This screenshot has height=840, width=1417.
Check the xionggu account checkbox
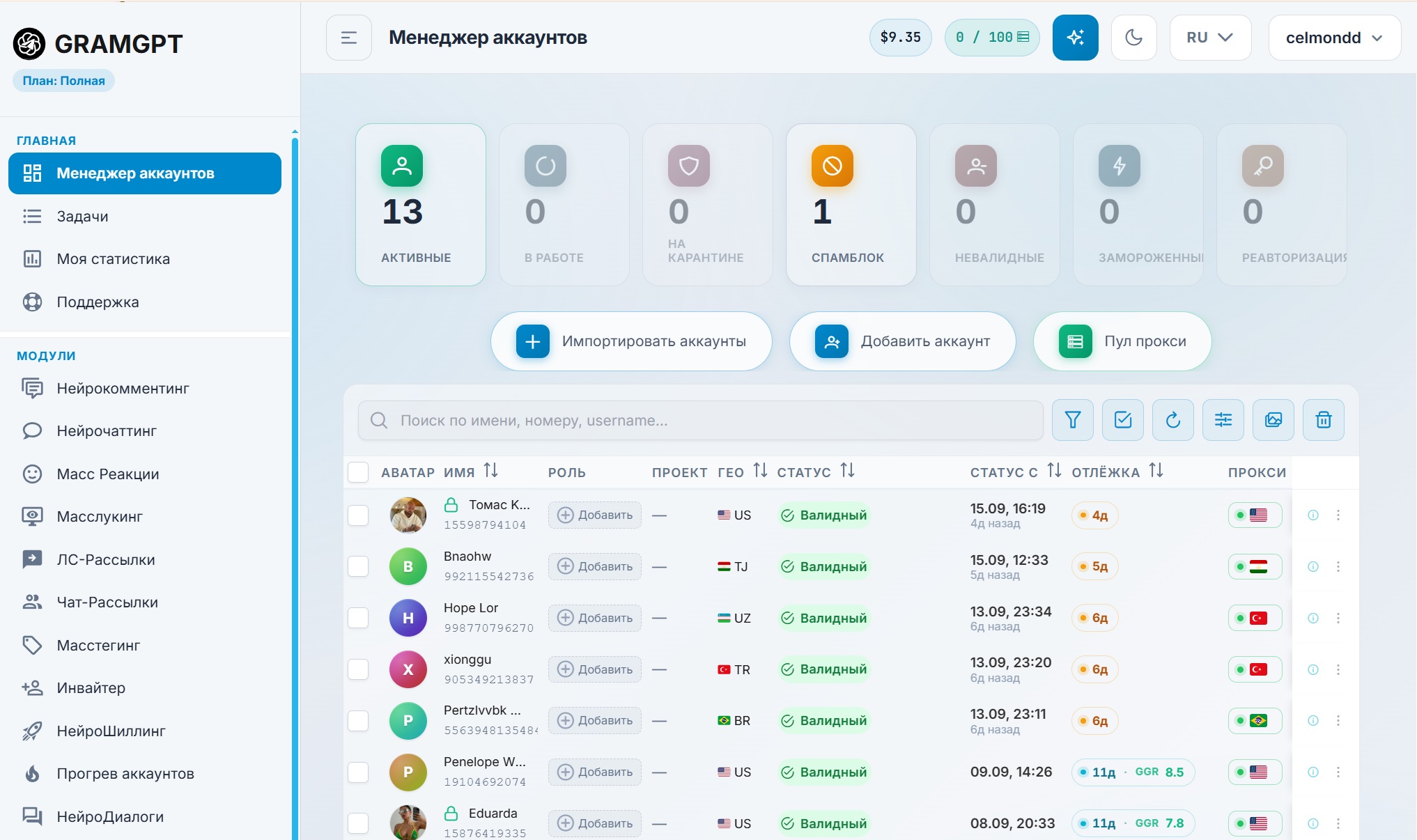(x=358, y=669)
